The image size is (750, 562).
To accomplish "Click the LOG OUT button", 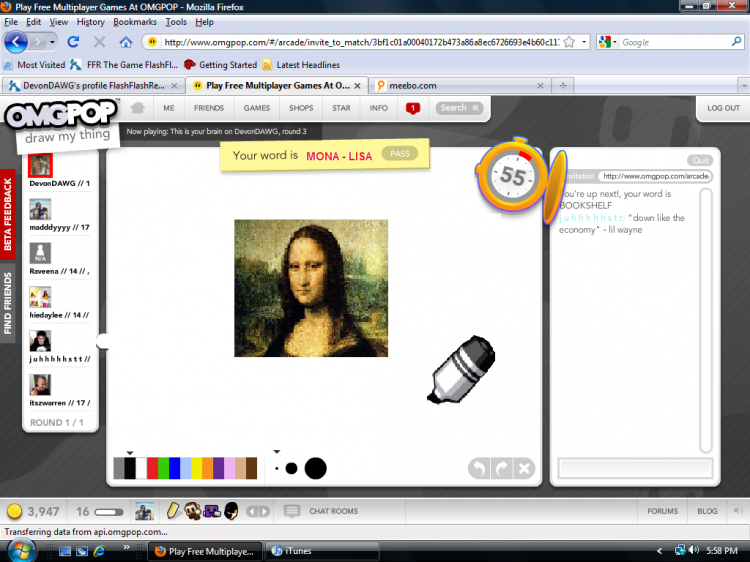I will coord(723,108).
